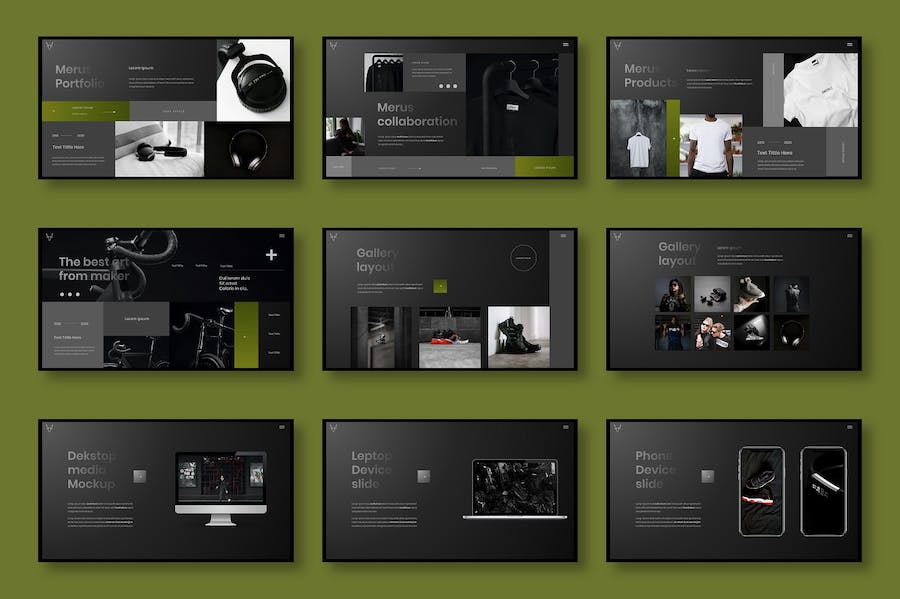
Task: Click the logo on Merus Portfolio slide
Action: coord(52,48)
